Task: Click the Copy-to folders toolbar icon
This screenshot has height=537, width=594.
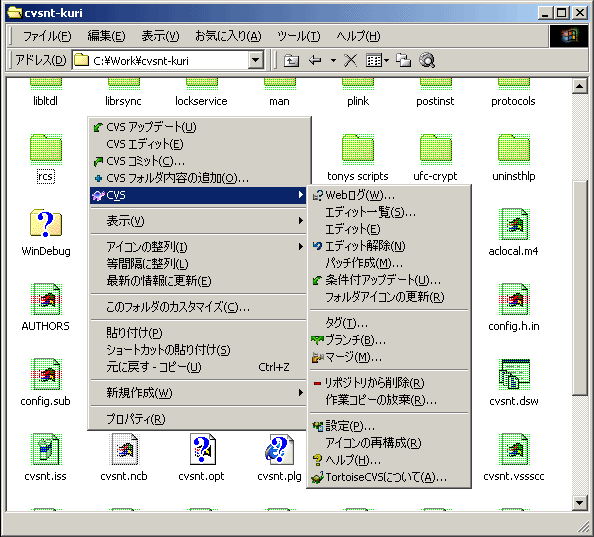Action: pos(403,60)
